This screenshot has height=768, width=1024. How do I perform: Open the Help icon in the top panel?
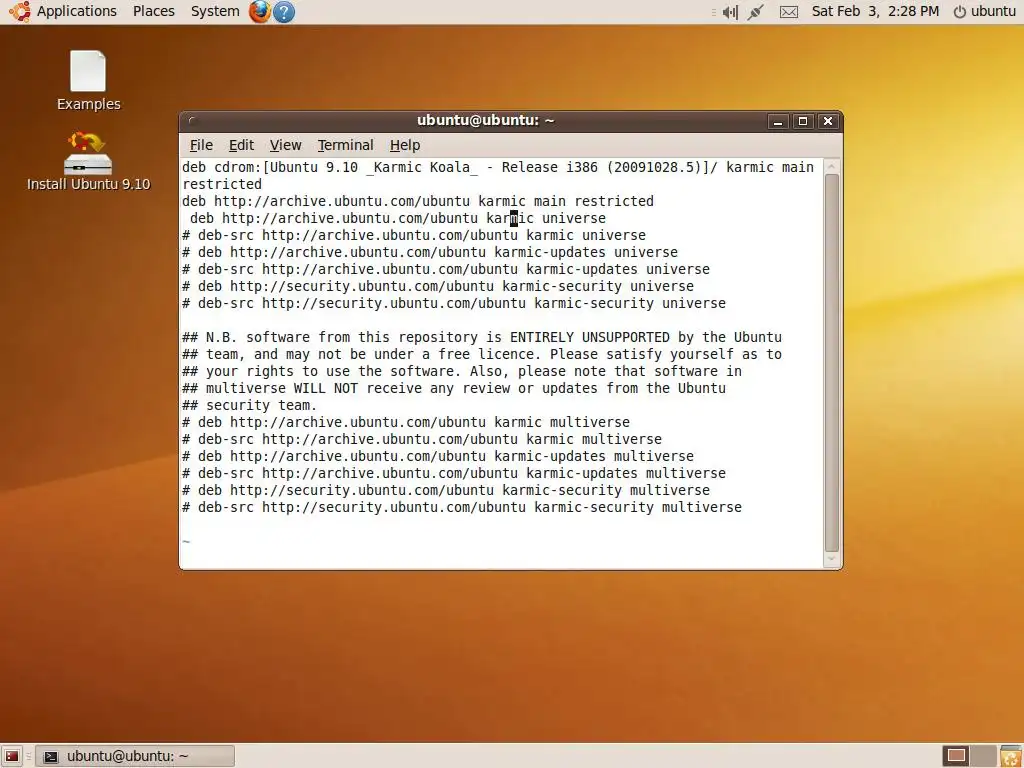284,11
